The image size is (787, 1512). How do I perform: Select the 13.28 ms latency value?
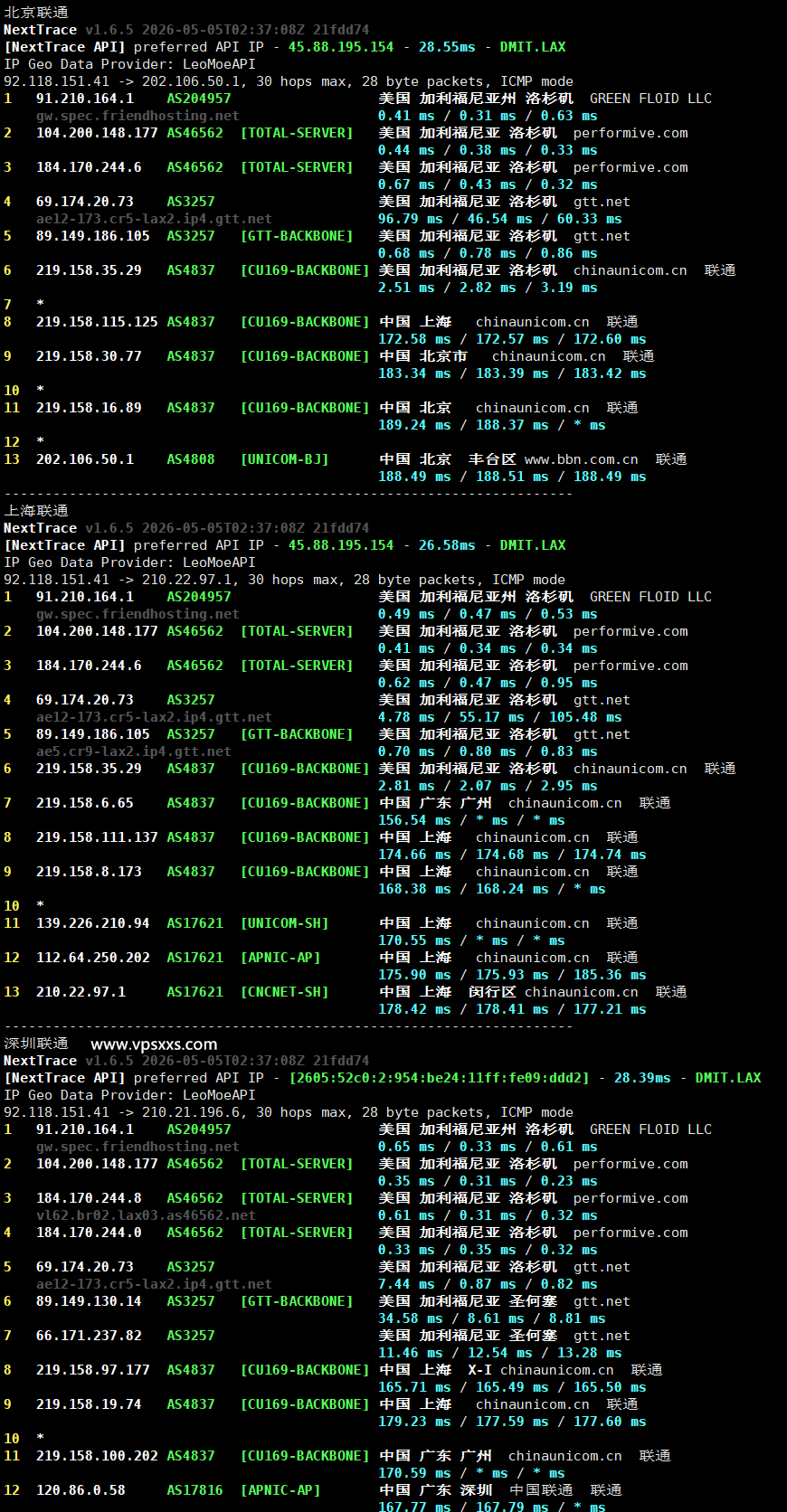590,1353
